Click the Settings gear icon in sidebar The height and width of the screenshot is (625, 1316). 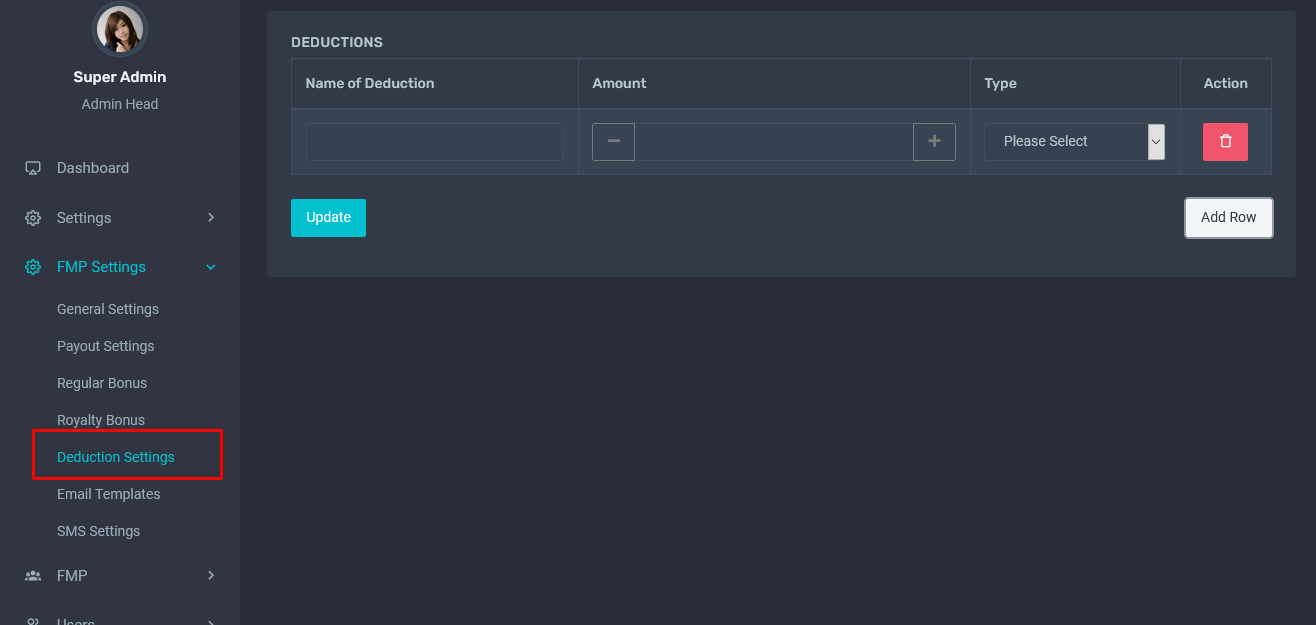tap(33, 218)
